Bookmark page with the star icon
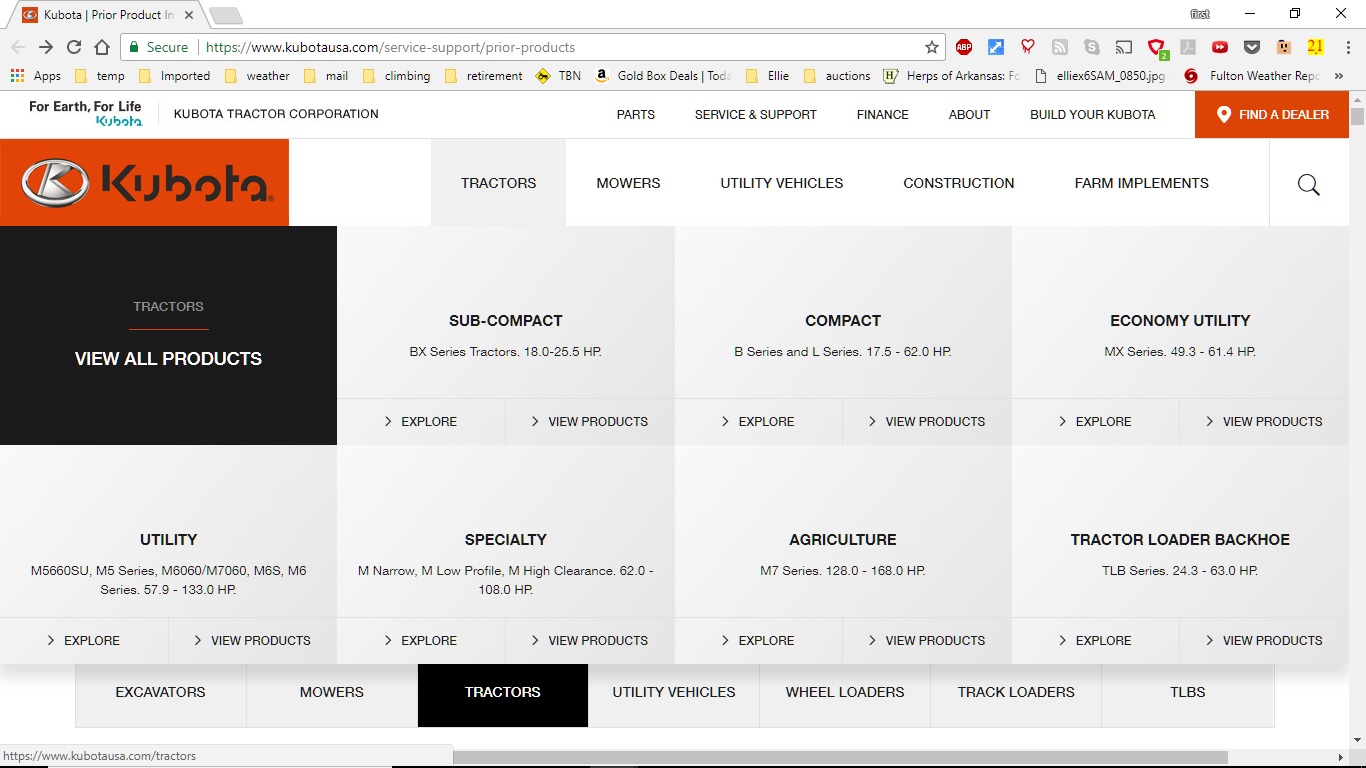1366x768 pixels. pos(931,47)
